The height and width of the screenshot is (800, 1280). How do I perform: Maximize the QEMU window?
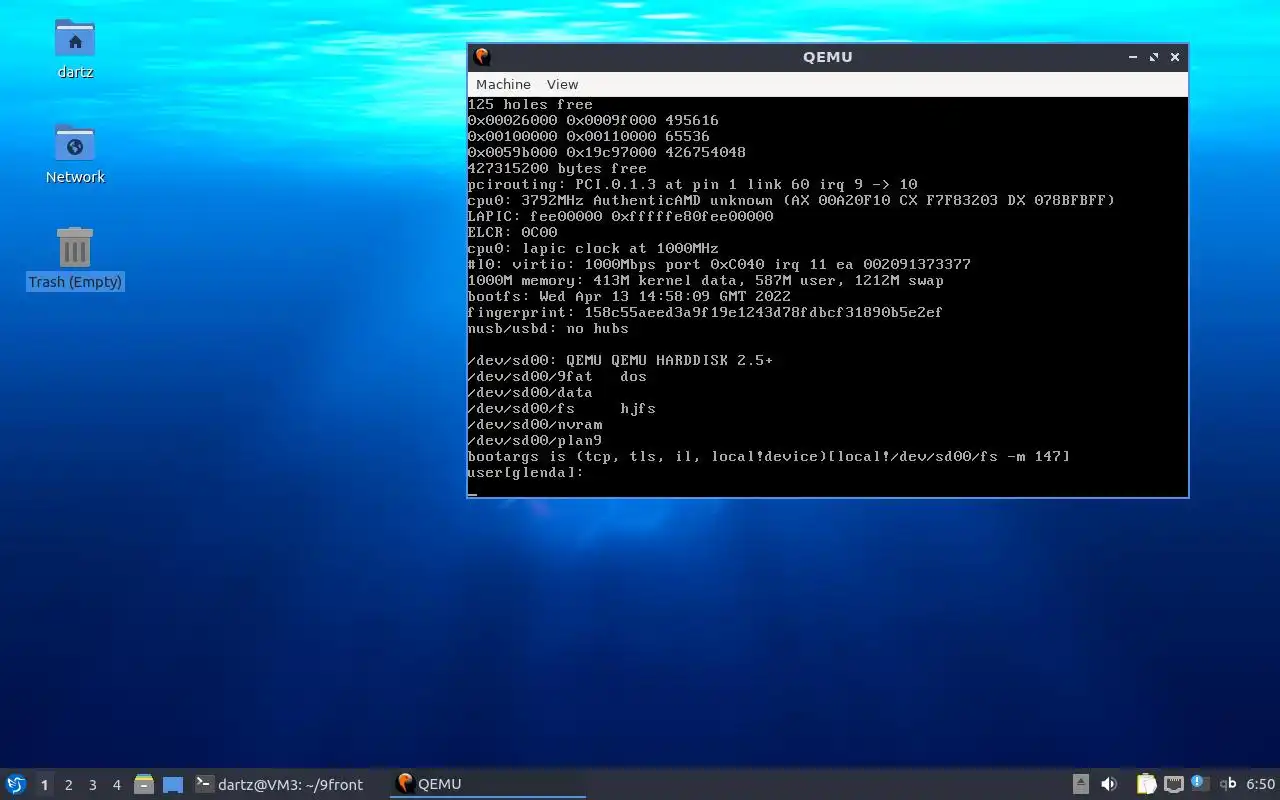1154,57
